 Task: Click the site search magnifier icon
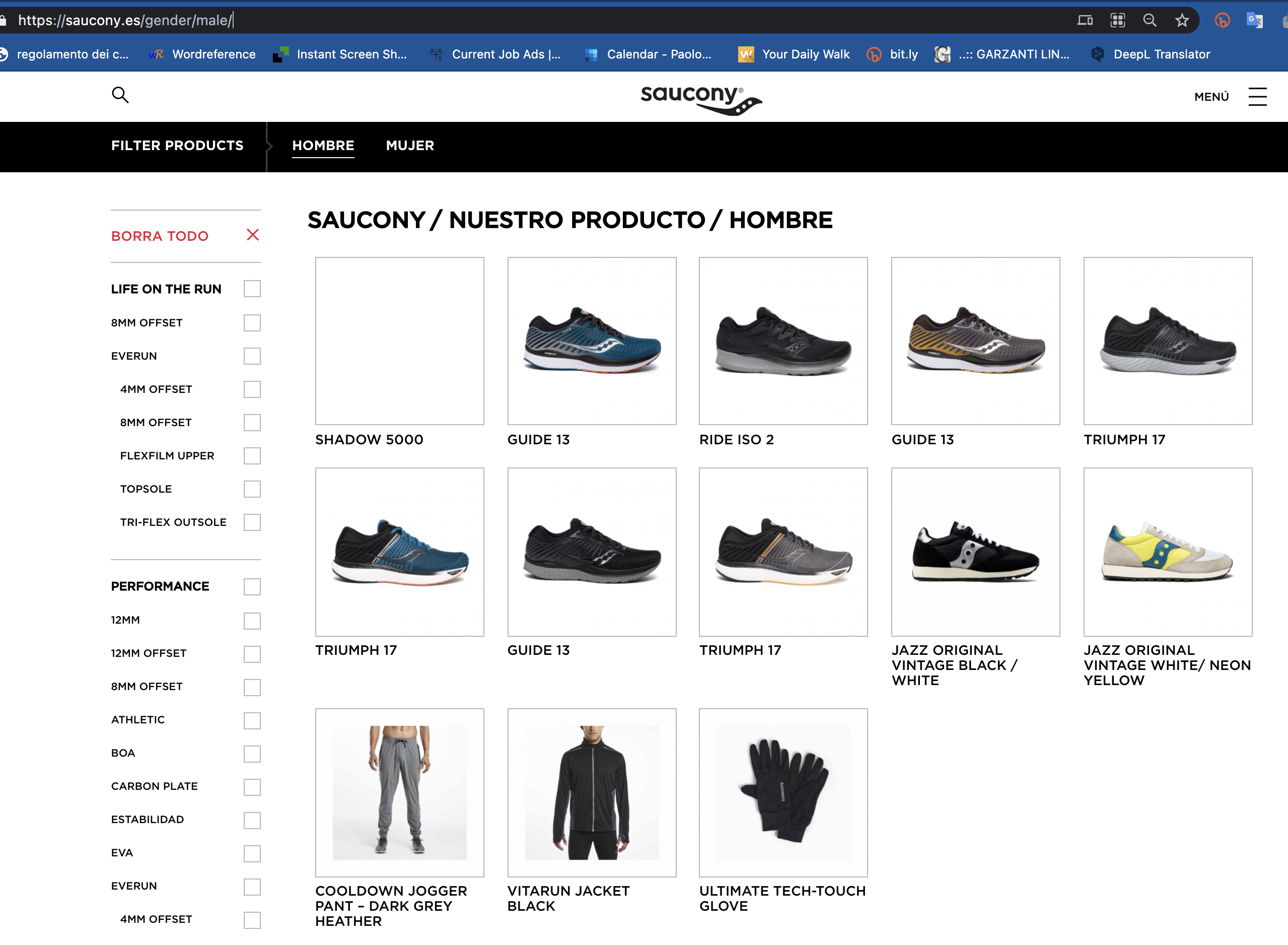click(x=120, y=95)
